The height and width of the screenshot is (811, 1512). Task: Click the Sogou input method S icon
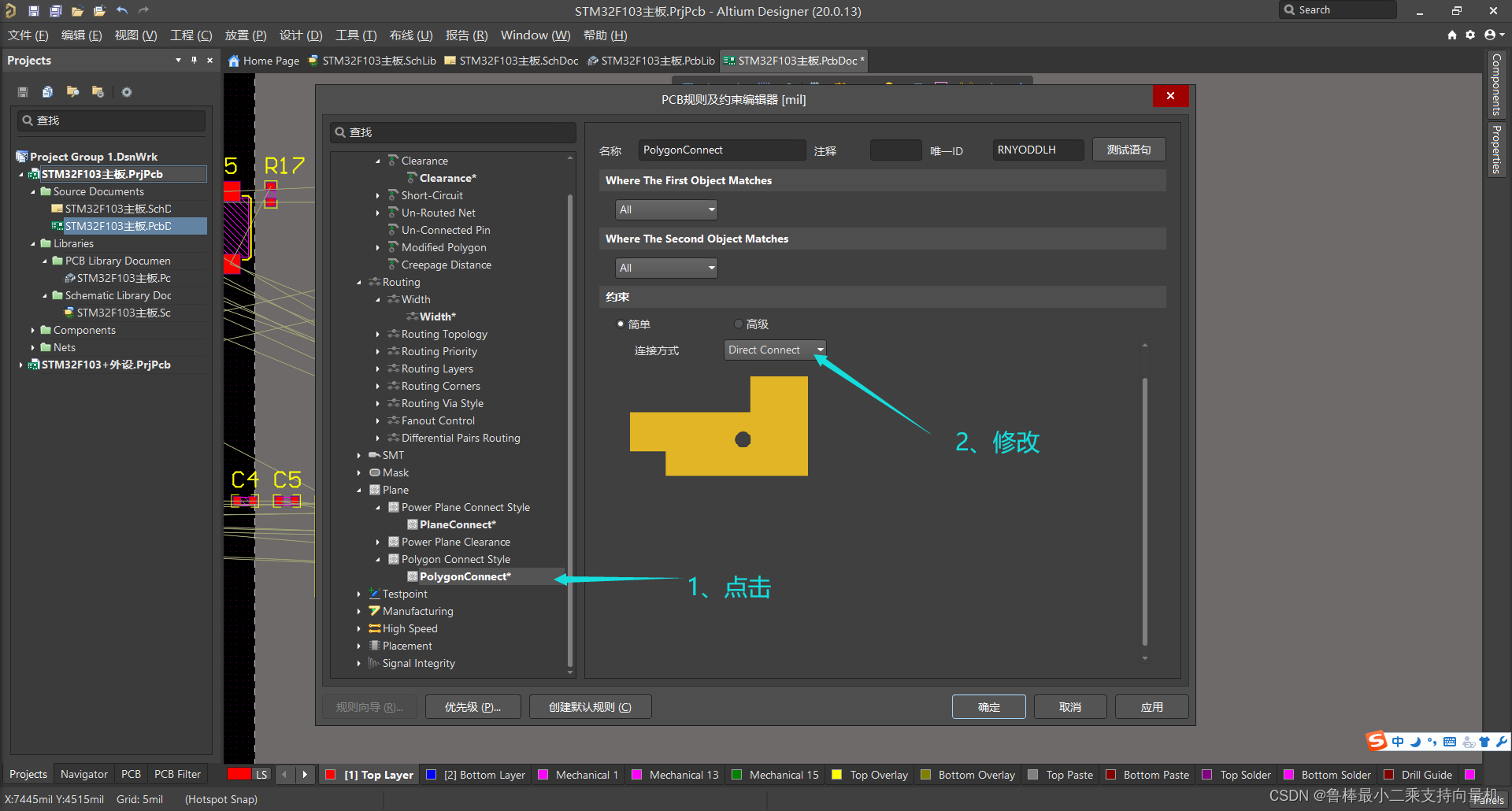(x=1377, y=741)
